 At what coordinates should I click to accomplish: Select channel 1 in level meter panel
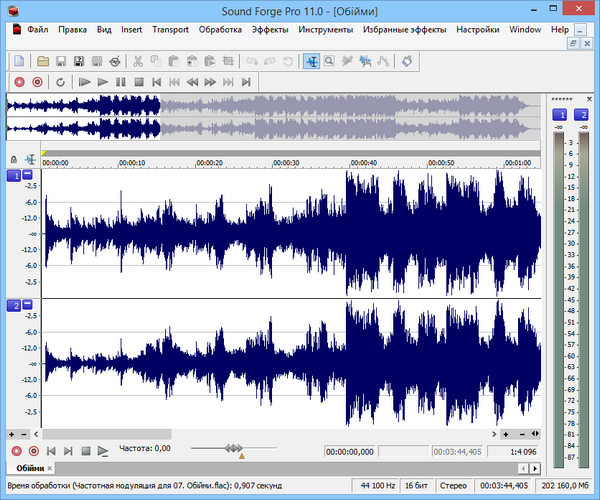point(560,116)
